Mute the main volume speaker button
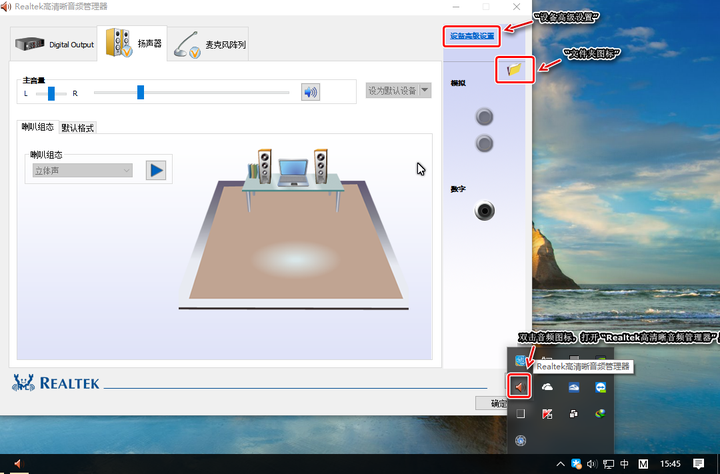Screen dimensions: 720x474 [310, 92]
